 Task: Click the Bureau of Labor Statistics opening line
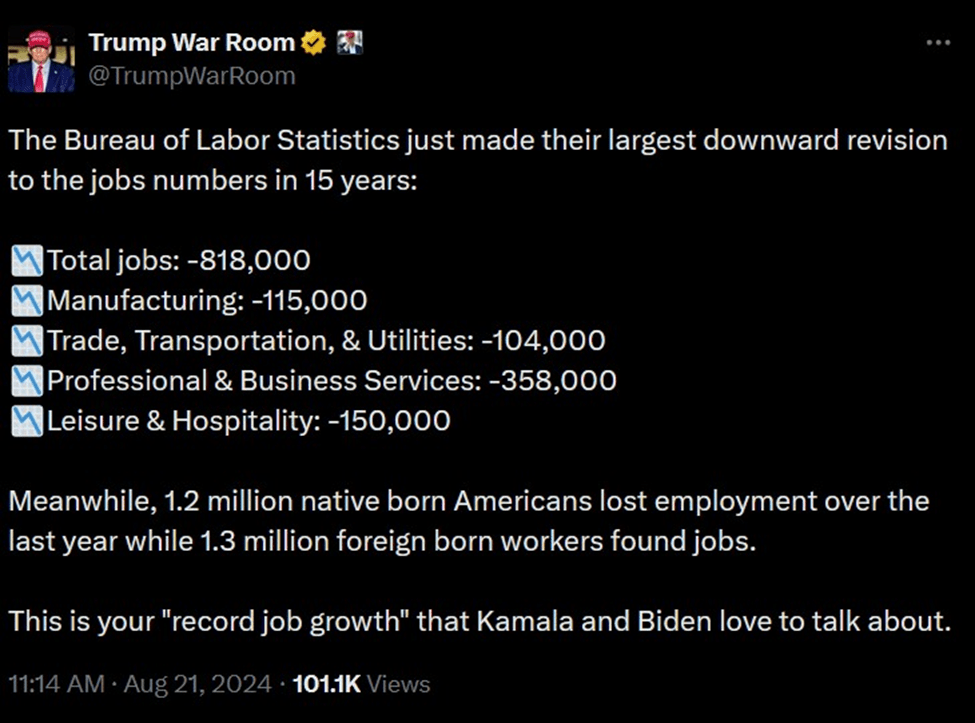(478, 140)
